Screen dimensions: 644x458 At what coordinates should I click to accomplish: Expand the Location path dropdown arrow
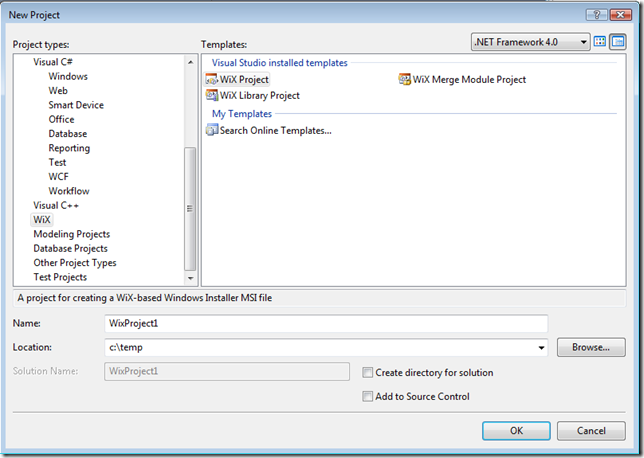click(541, 348)
